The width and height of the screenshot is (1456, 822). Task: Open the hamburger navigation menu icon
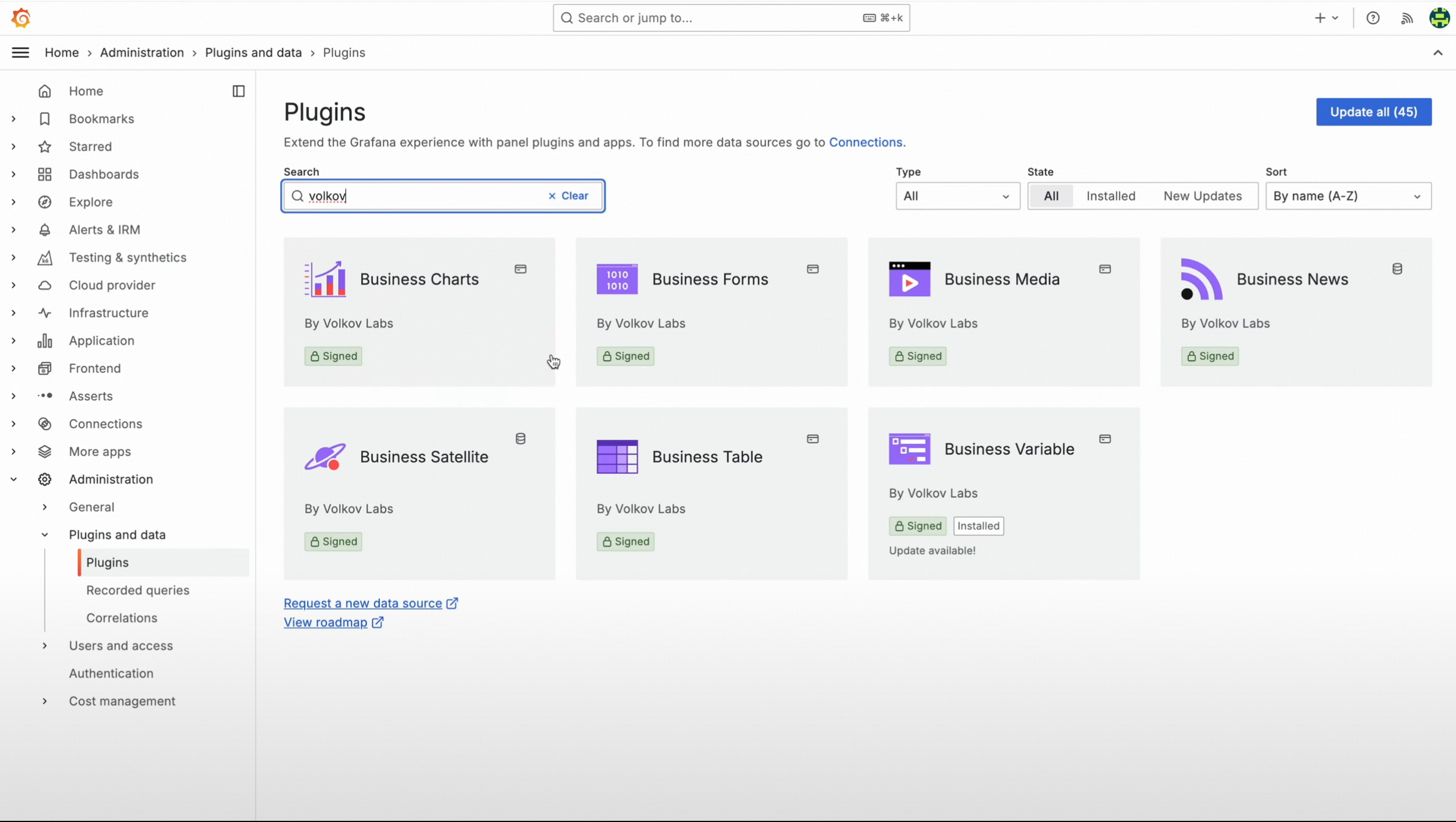(21, 53)
